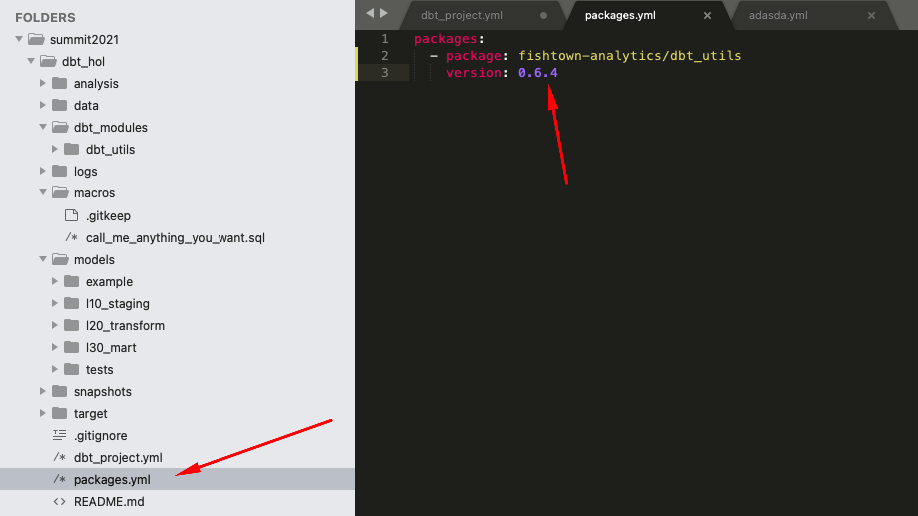Click the dbt_project.yml file icon in sidebar
Image resolution: width=918 pixels, height=516 pixels.
(60, 457)
